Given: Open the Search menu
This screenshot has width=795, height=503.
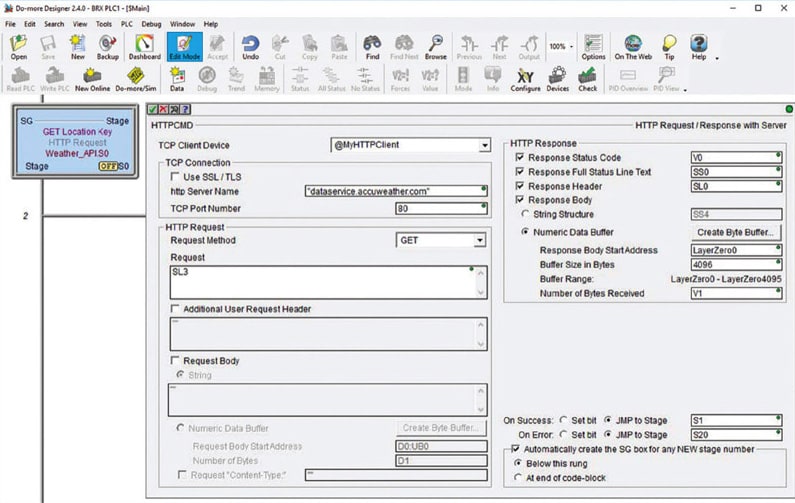Looking at the screenshot, I should coord(54,24).
